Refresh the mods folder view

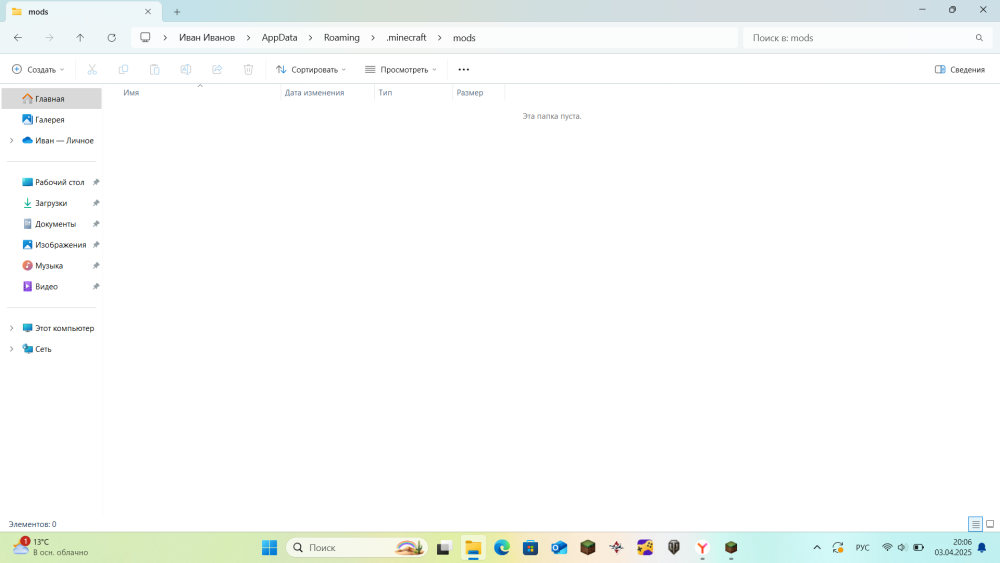[112, 38]
